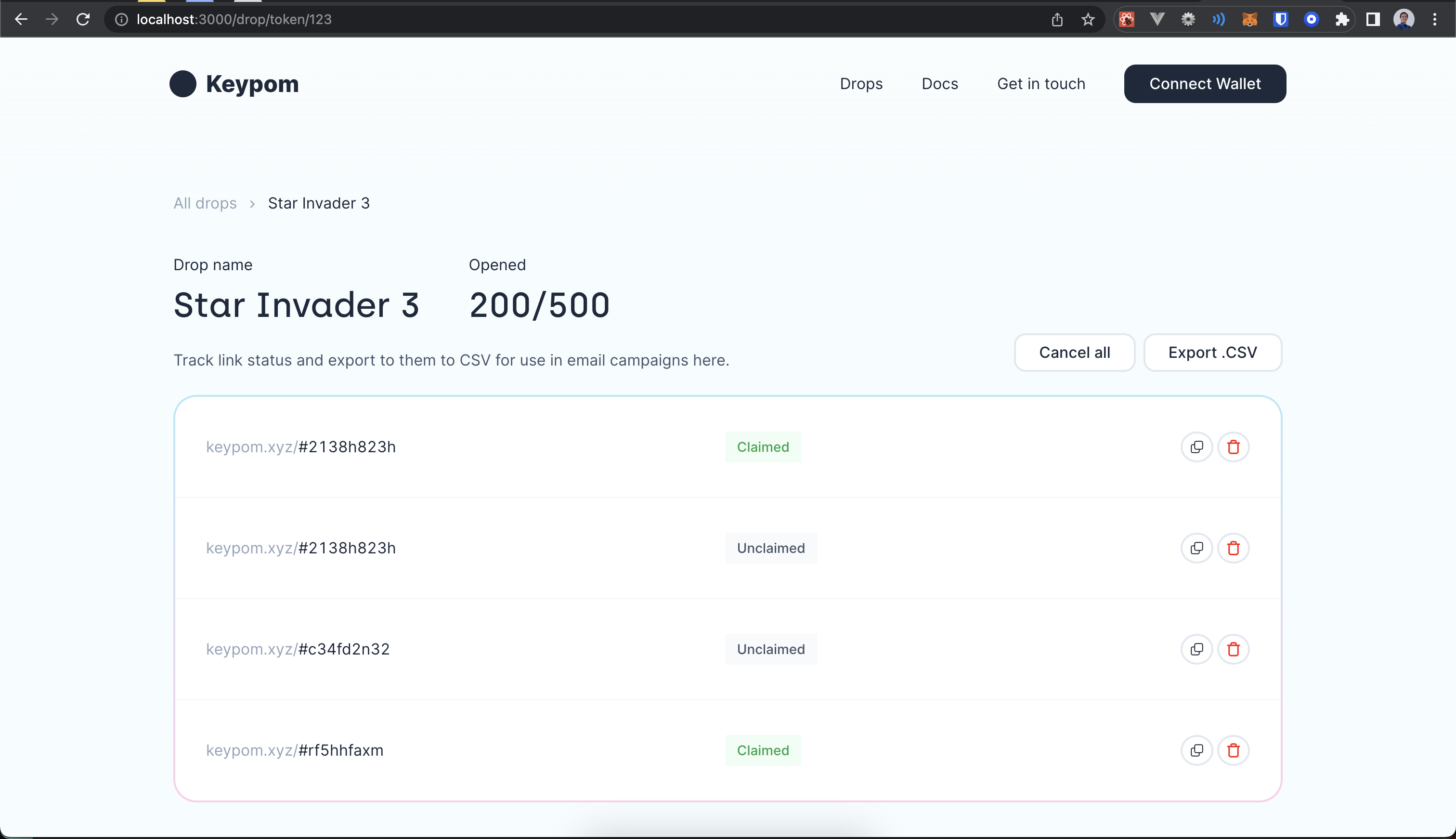Copy the #c34fd2n32 drop link
The height and width of the screenshot is (839, 1456).
[x=1196, y=649]
